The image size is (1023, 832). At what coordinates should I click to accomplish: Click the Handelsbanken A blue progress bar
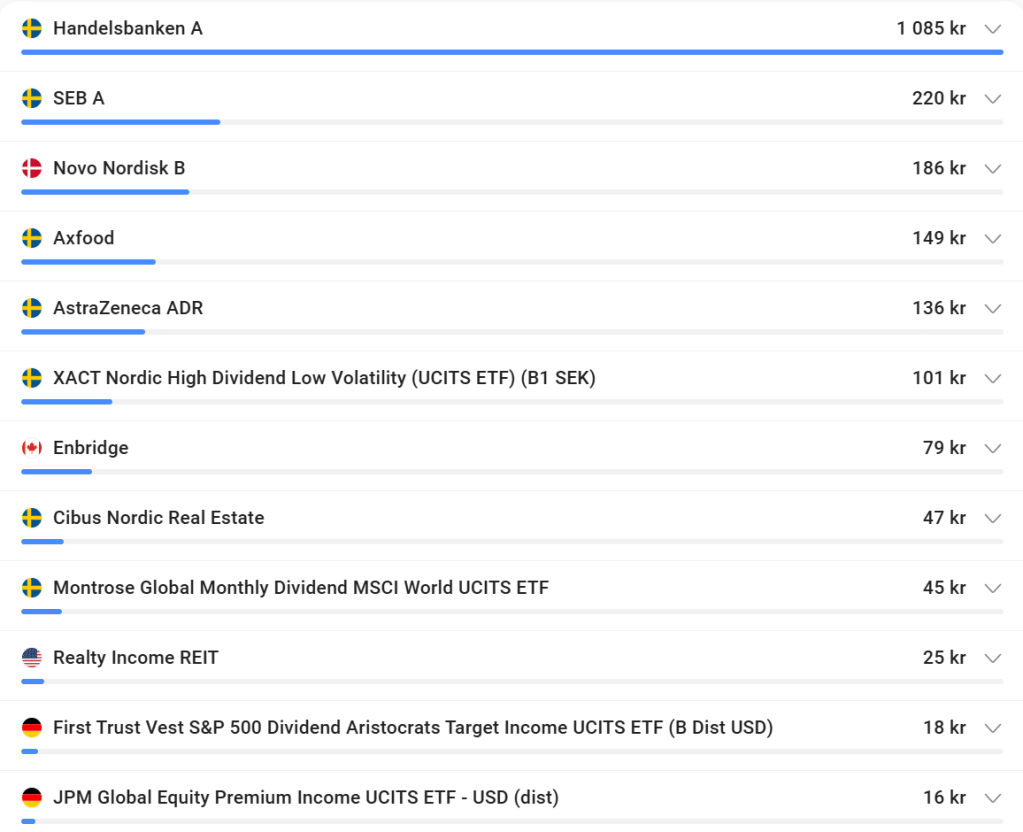(511, 52)
